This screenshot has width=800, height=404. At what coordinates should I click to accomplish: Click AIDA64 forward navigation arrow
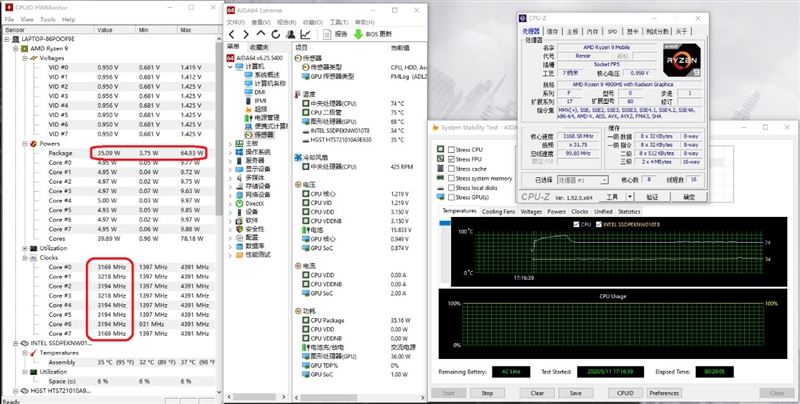246,34
